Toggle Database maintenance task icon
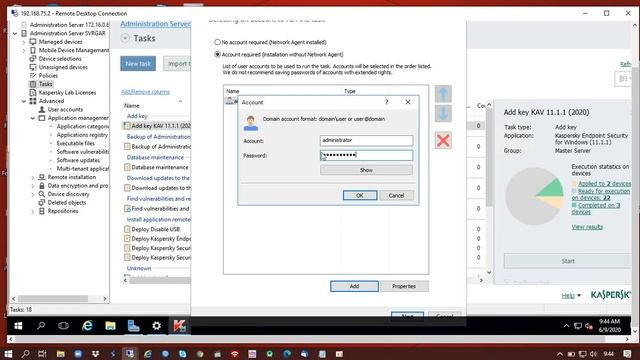The height and width of the screenshot is (360, 640). tap(127, 167)
